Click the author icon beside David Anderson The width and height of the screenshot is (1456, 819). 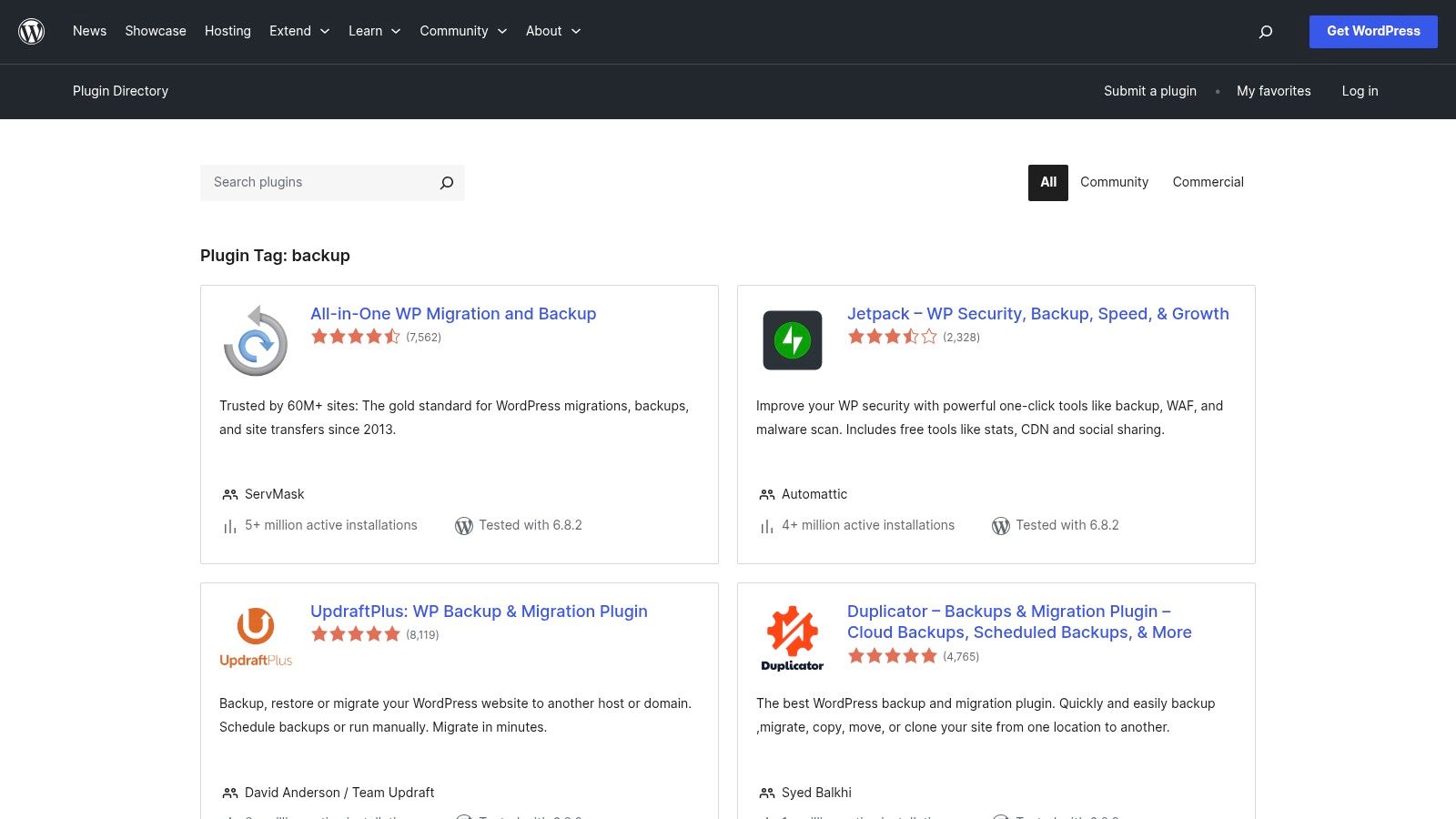[230, 794]
